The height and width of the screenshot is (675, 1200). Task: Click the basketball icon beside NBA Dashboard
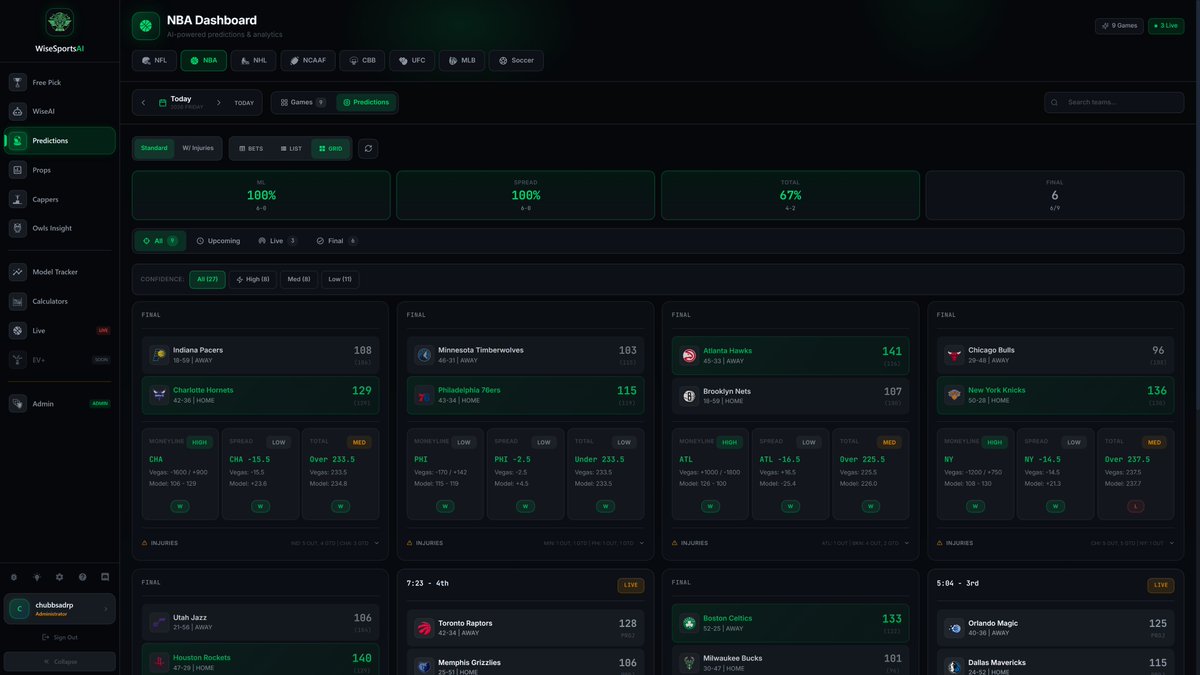pos(146,25)
